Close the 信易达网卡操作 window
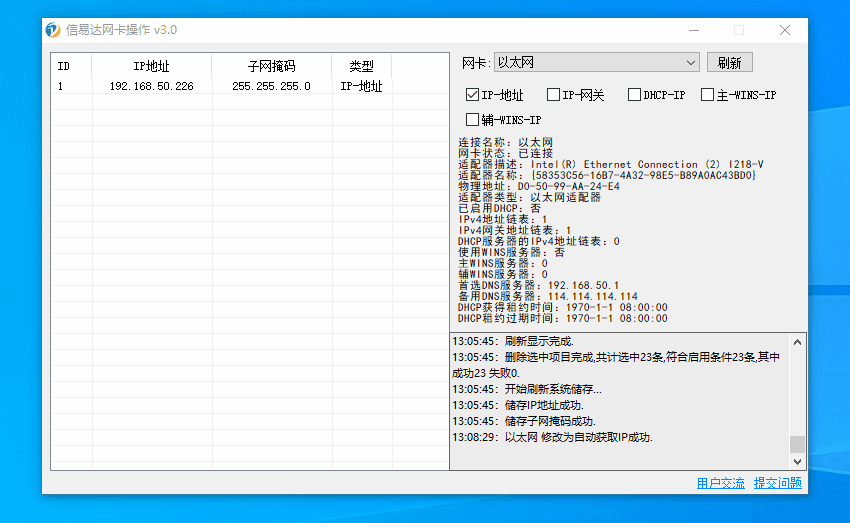850x523 pixels. (x=784, y=30)
